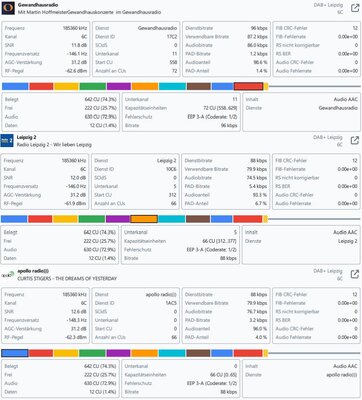Viewport: 362px width, 400px height.
Task: Select cyan segment in apollo radio capacity bar
Action: pos(172,353)
